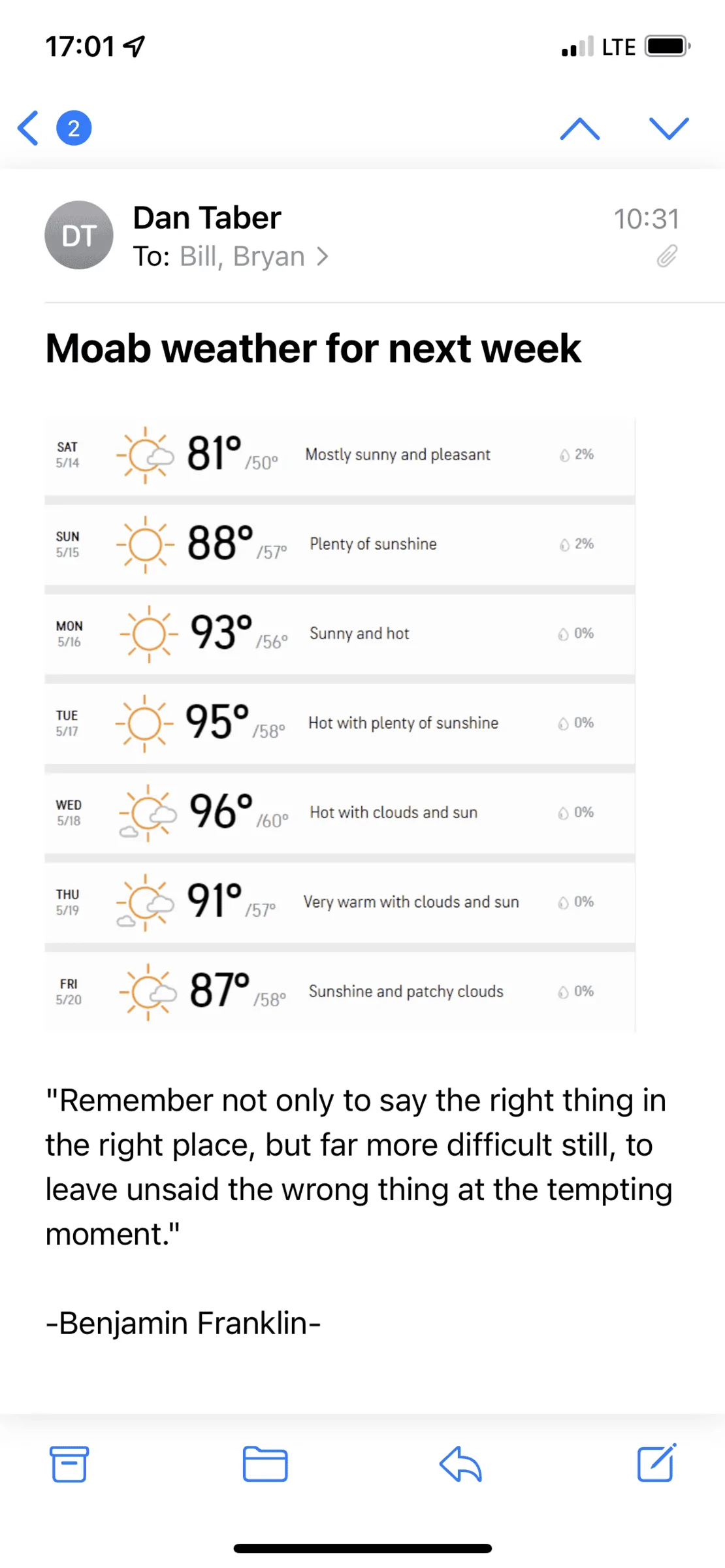The width and height of the screenshot is (725, 1568).
Task: Tap the message time 10:31
Action: pyautogui.click(x=647, y=219)
